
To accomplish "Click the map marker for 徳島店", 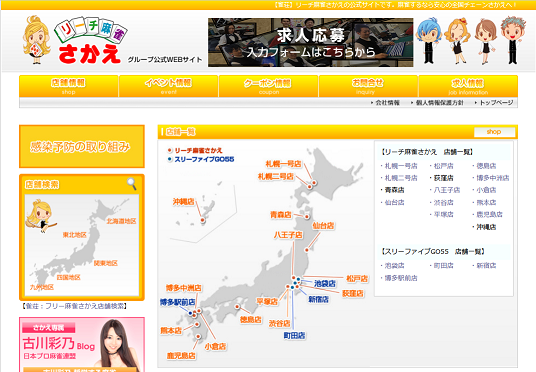I will (x=237, y=307).
